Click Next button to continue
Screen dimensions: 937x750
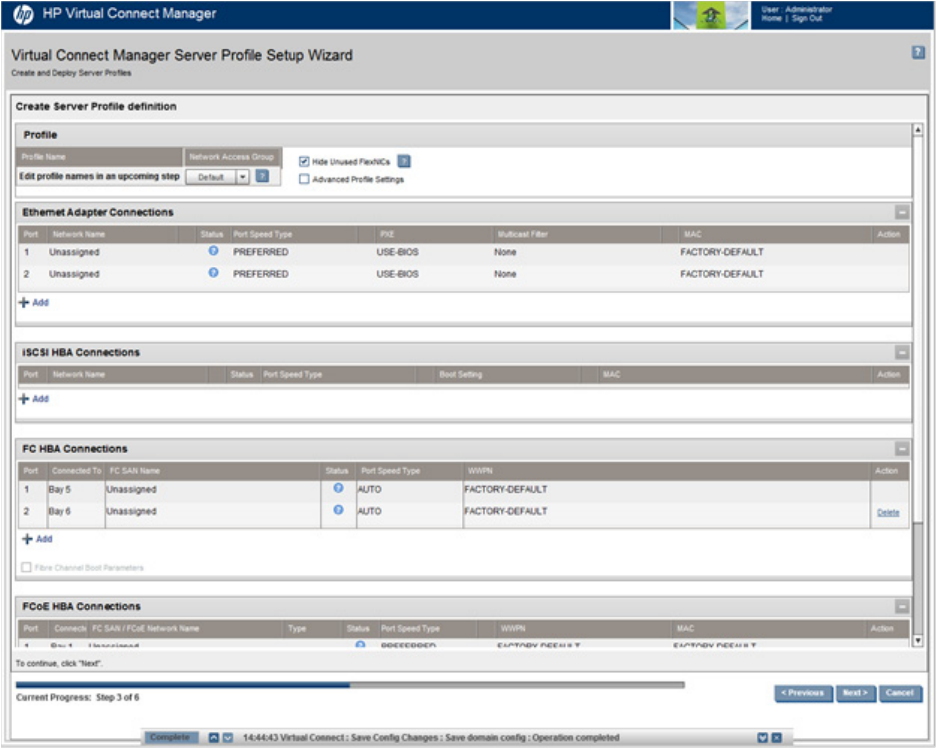click(x=855, y=693)
